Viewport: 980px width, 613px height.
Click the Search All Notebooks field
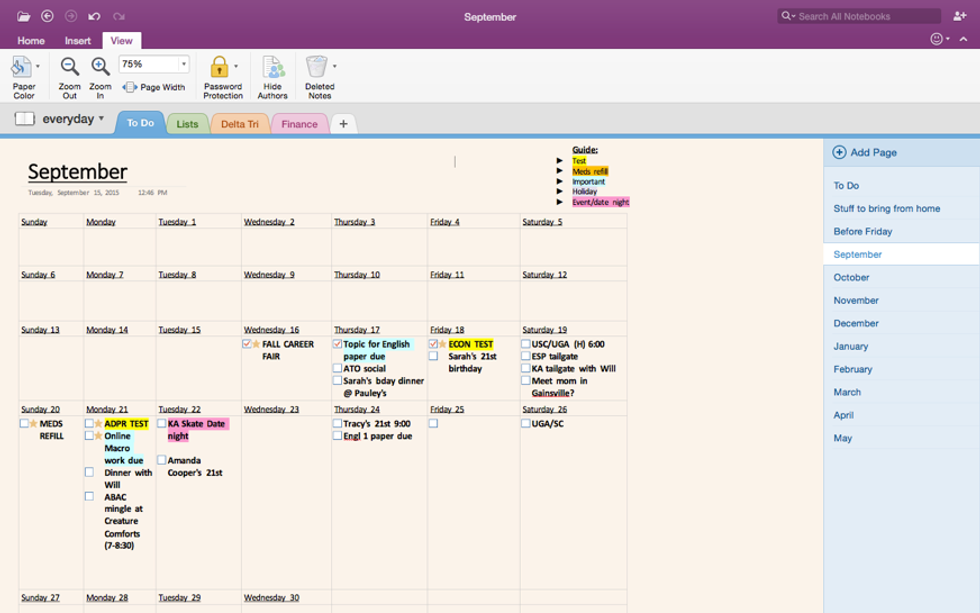(x=865, y=16)
